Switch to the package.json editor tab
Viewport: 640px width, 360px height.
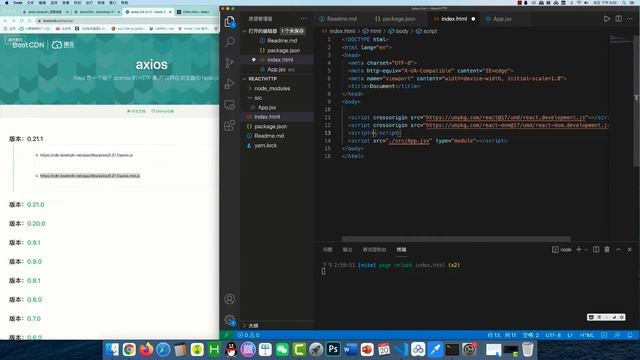pos(395,19)
